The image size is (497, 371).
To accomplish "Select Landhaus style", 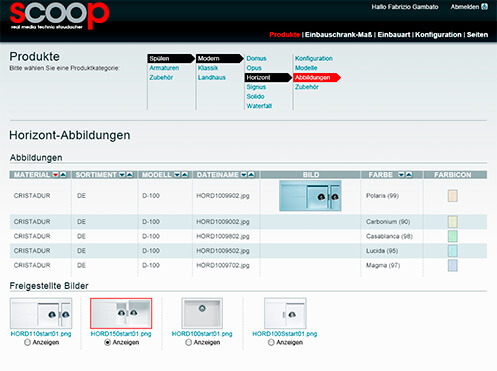I will point(212,77).
